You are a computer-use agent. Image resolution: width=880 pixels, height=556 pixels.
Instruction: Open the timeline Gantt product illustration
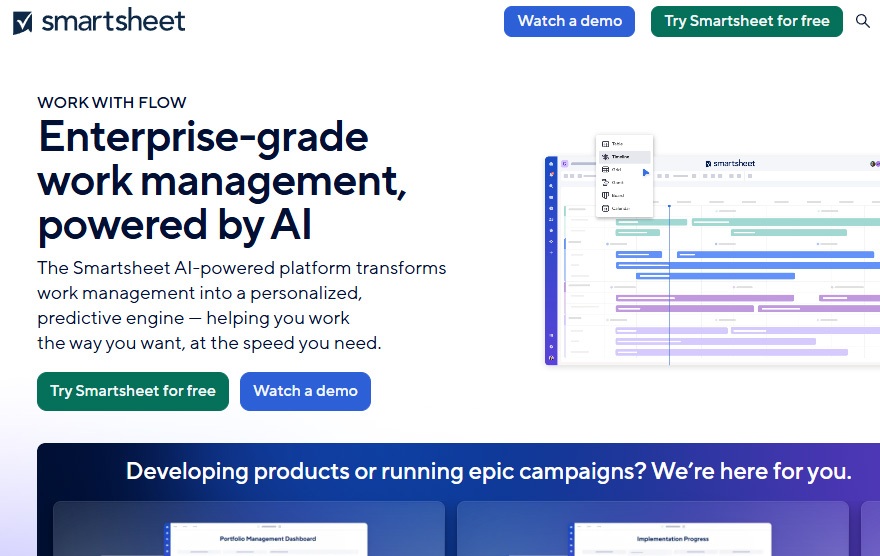712,251
